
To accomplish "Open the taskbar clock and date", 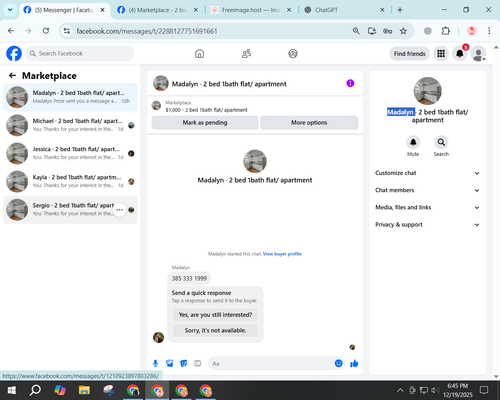I will [x=458, y=390].
